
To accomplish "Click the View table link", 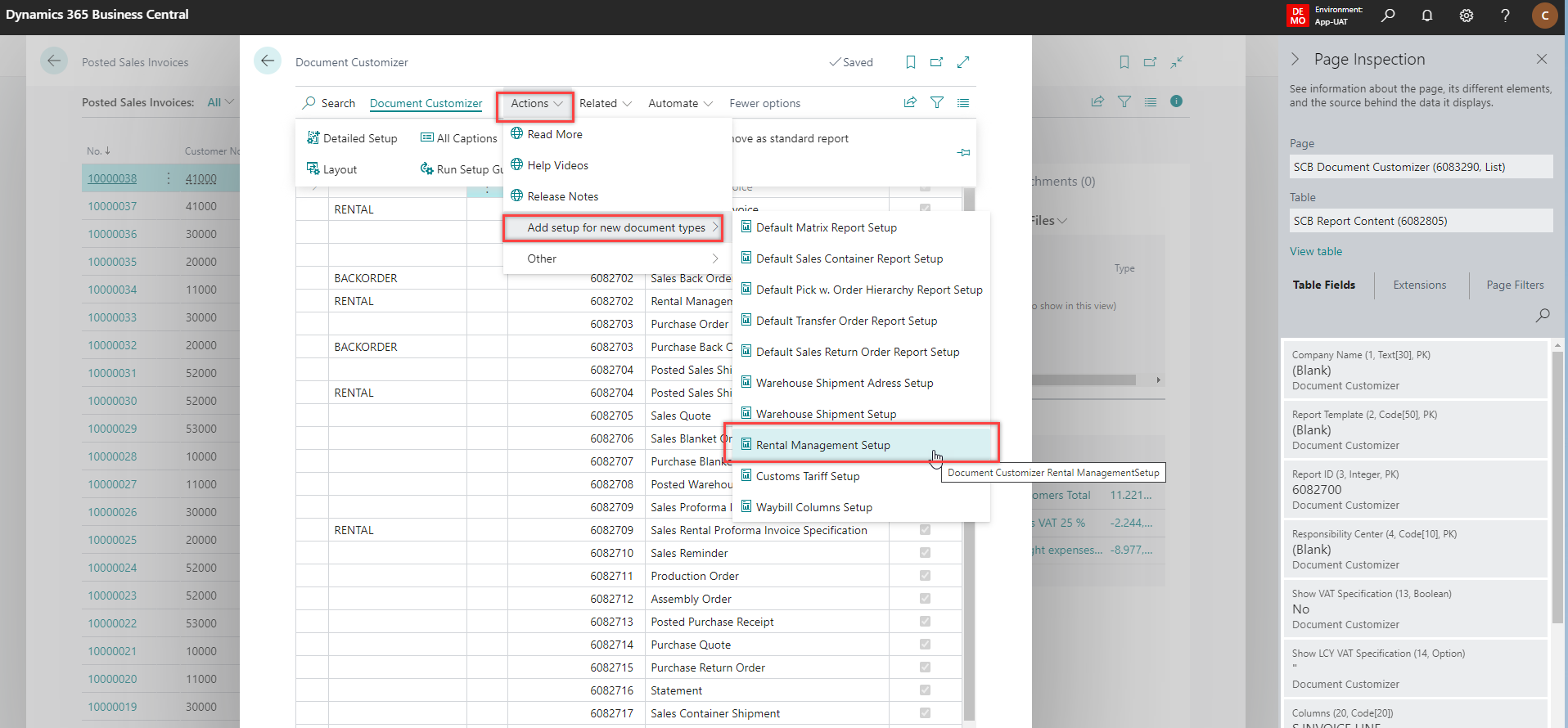I will pos(1316,251).
